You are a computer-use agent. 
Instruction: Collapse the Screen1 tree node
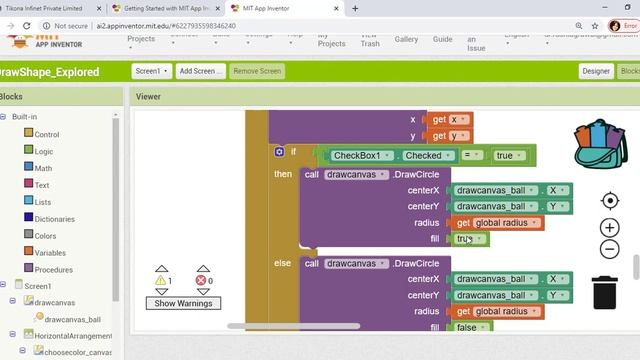tap(3, 284)
